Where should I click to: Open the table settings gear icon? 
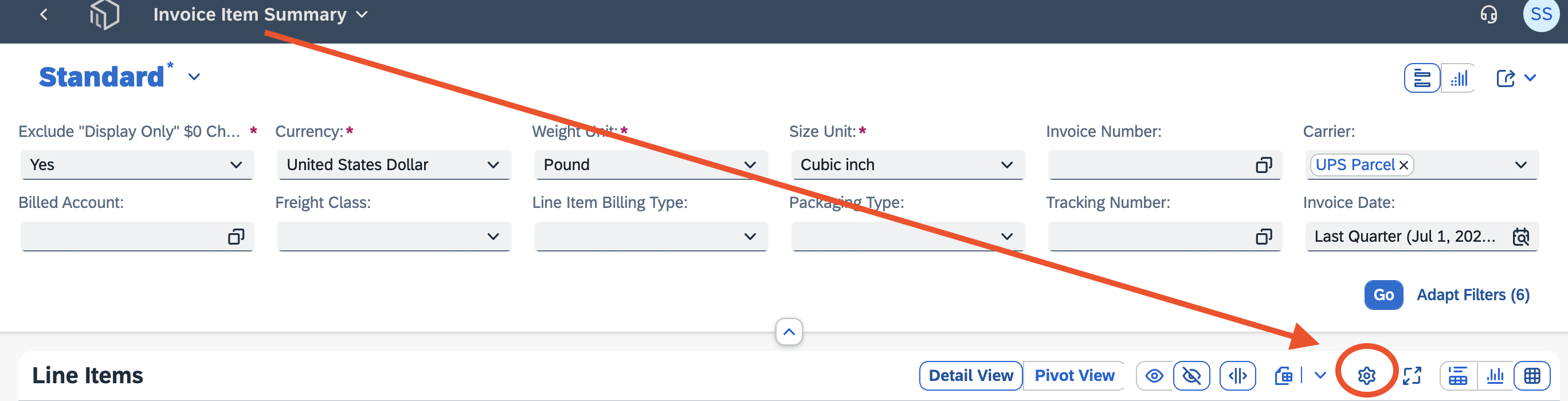(1366, 375)
